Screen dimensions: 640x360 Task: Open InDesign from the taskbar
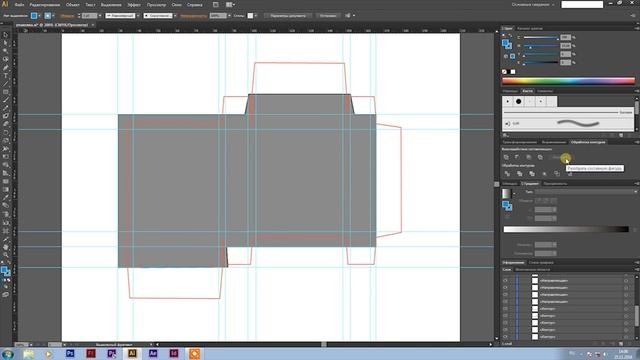pos(173,353)
